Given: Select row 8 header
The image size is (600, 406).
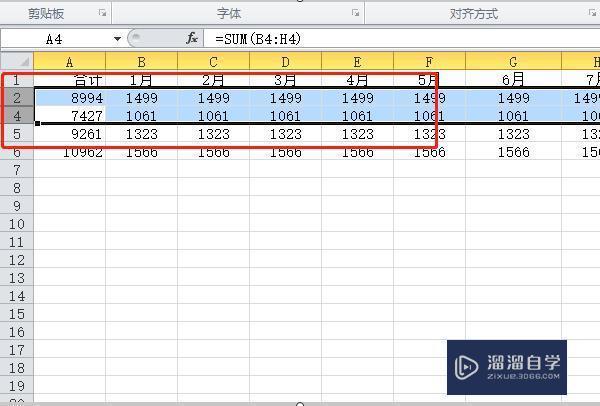Looking at the screenshot, I should 17,188.
